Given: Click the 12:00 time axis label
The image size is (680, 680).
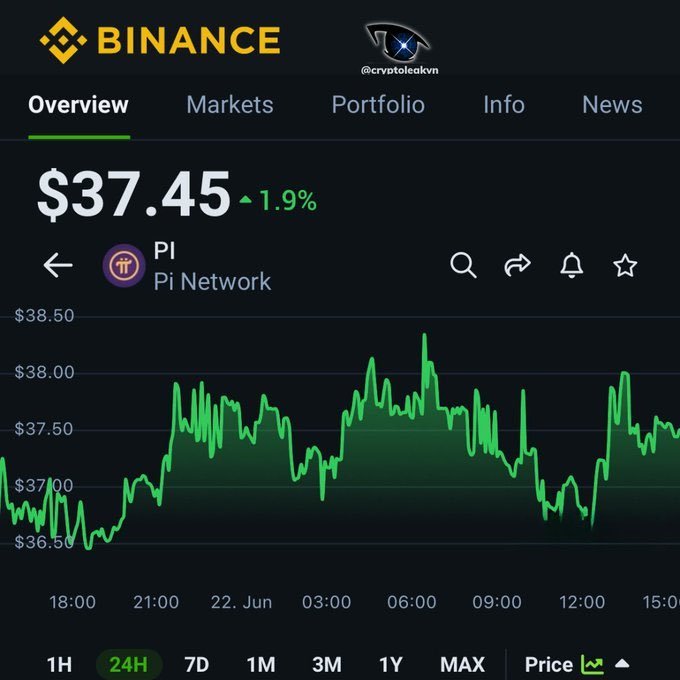Looking at the screenshot, I should pyautogui.click(x=582, y=602).
